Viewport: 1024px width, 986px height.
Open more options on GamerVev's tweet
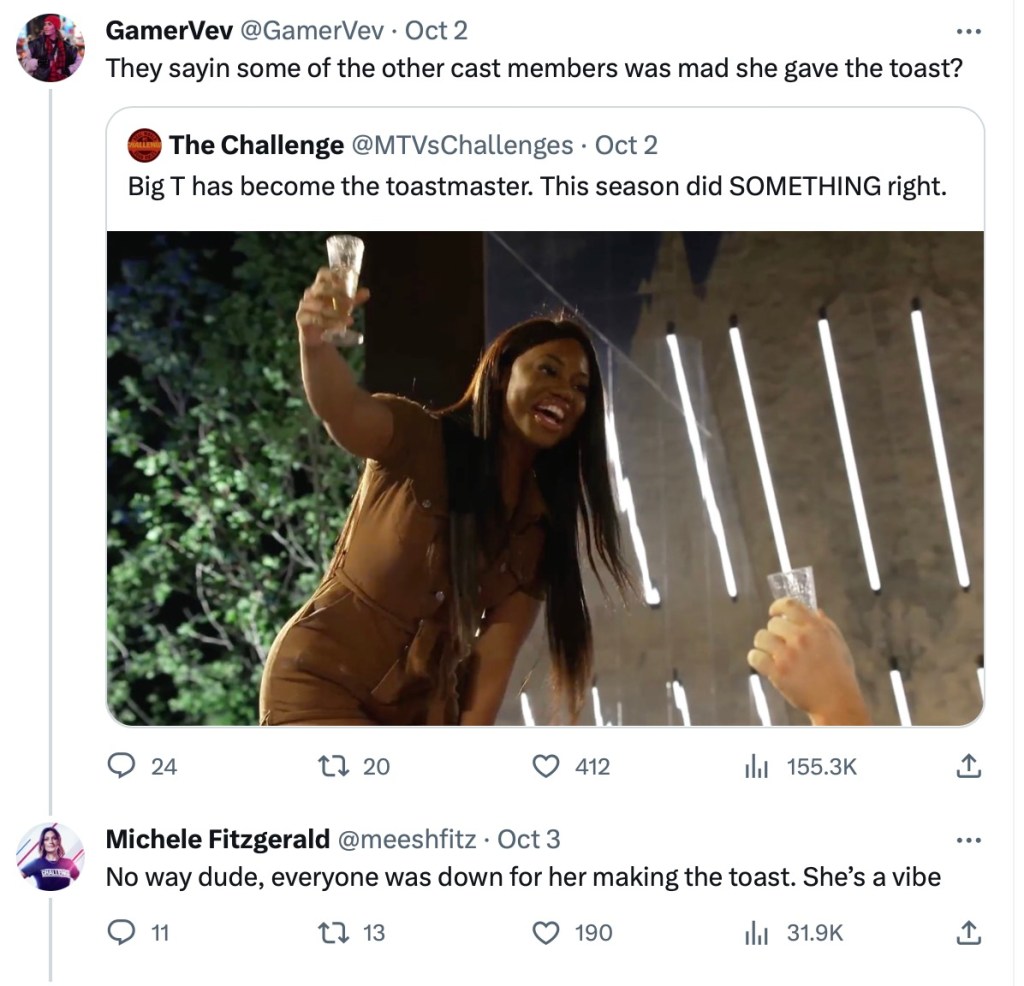click(x=968, y=31)
